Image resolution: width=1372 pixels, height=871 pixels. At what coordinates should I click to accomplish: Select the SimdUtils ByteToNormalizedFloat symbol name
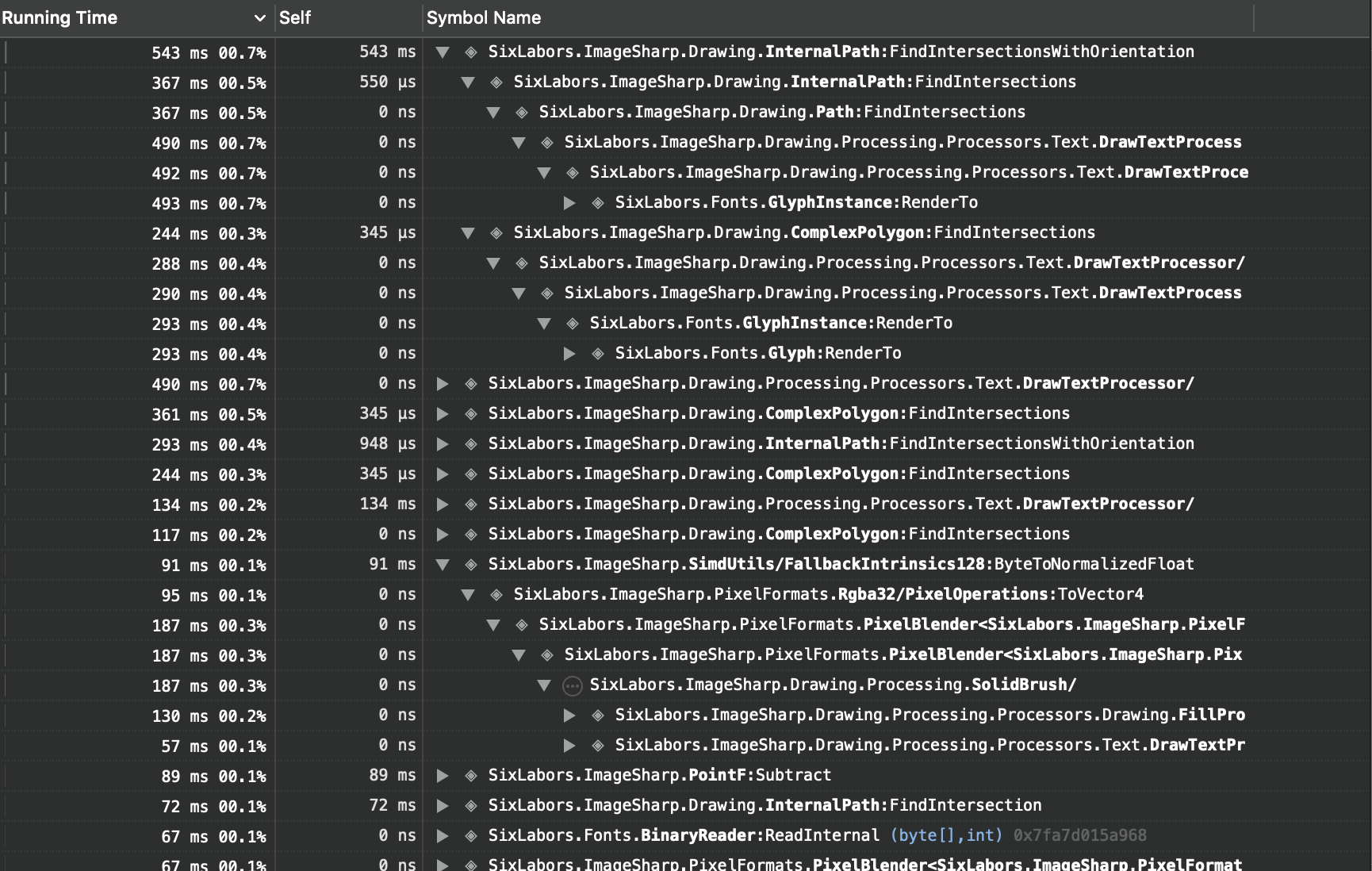pyautogui.click(x=841, y=564)
